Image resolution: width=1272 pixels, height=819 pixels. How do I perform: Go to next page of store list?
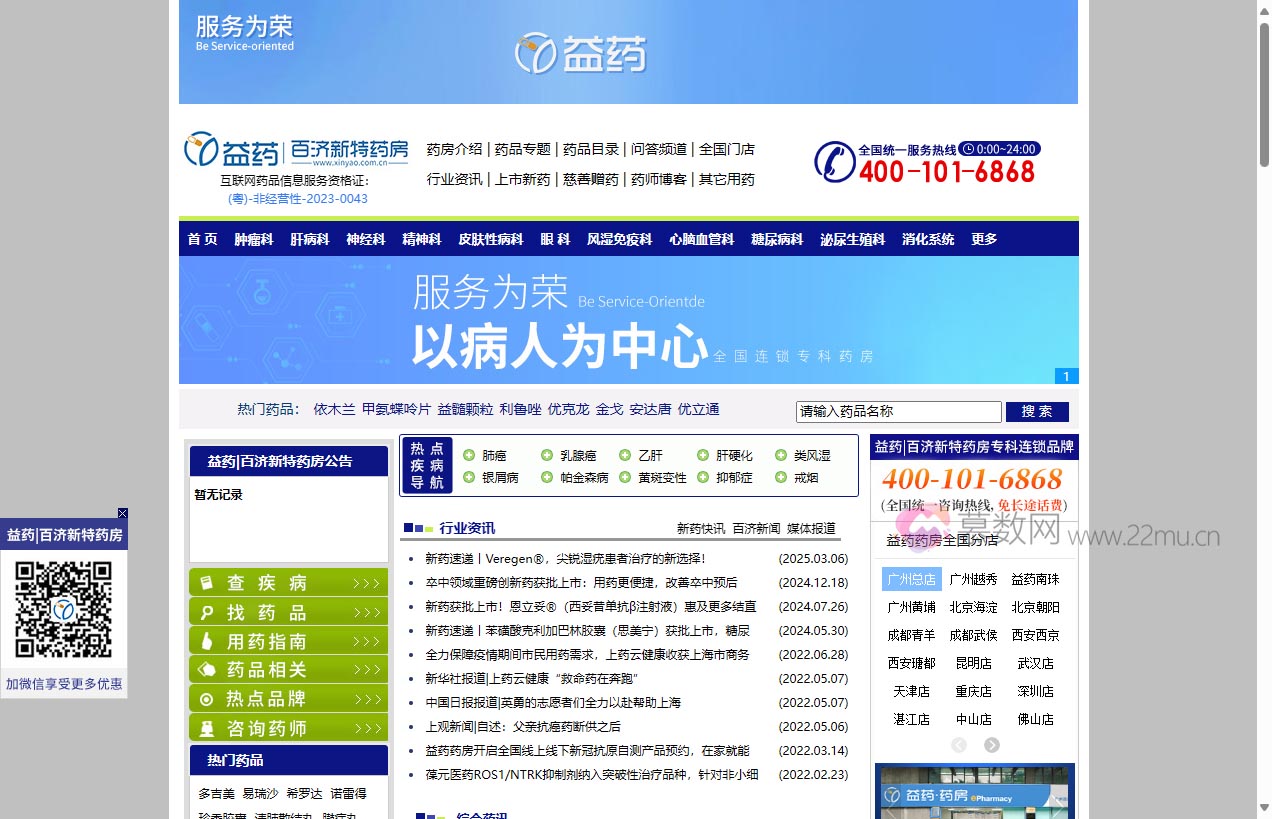991,745
